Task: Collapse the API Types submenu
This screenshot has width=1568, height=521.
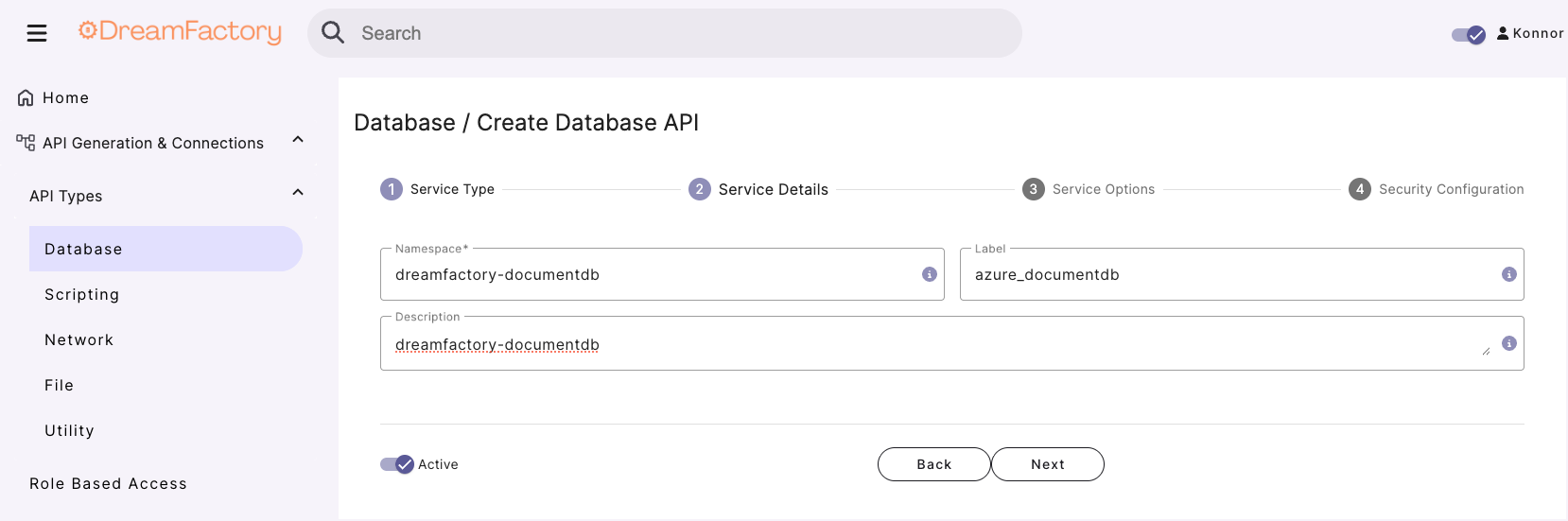Action: pyautogui.click(x=298, y=193)
